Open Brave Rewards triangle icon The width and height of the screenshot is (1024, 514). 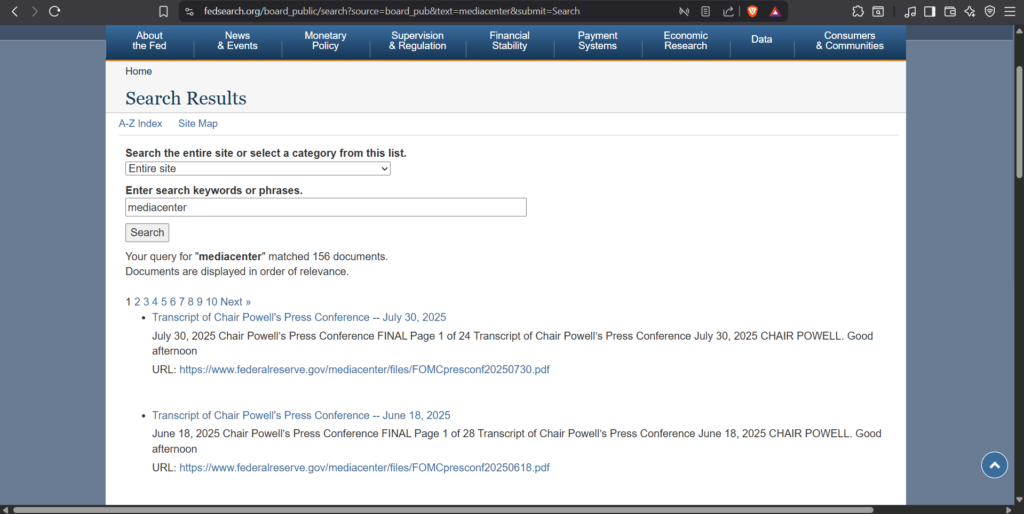click(x=775, y=11)
